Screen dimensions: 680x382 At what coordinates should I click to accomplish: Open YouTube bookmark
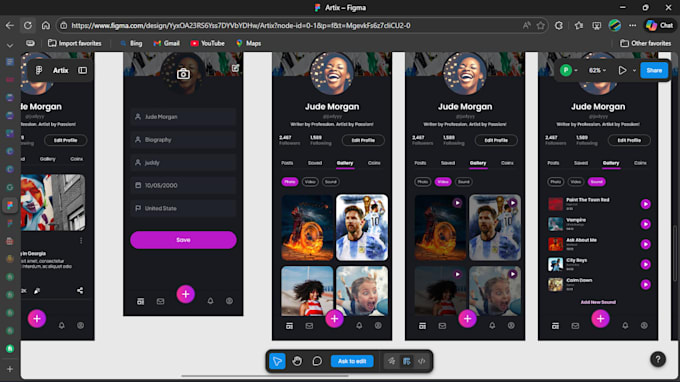coord(207,43)
